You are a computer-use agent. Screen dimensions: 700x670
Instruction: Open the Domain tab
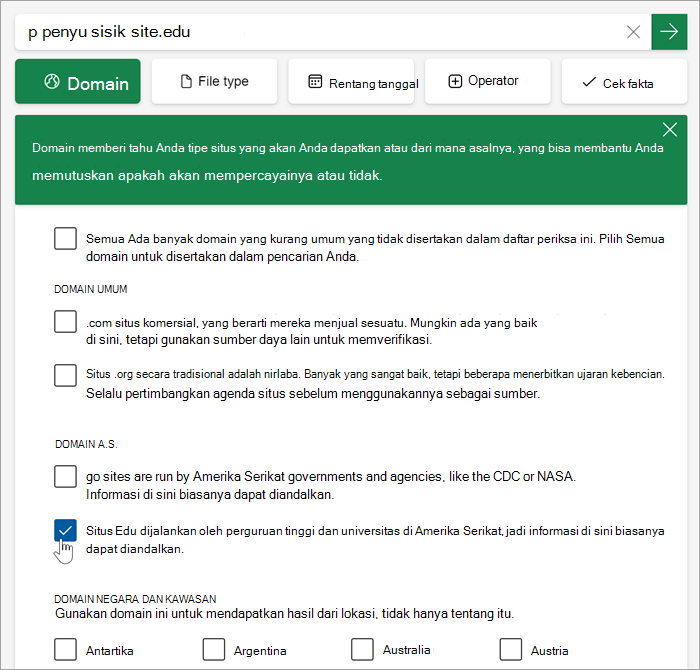click(x=78, y=81)
